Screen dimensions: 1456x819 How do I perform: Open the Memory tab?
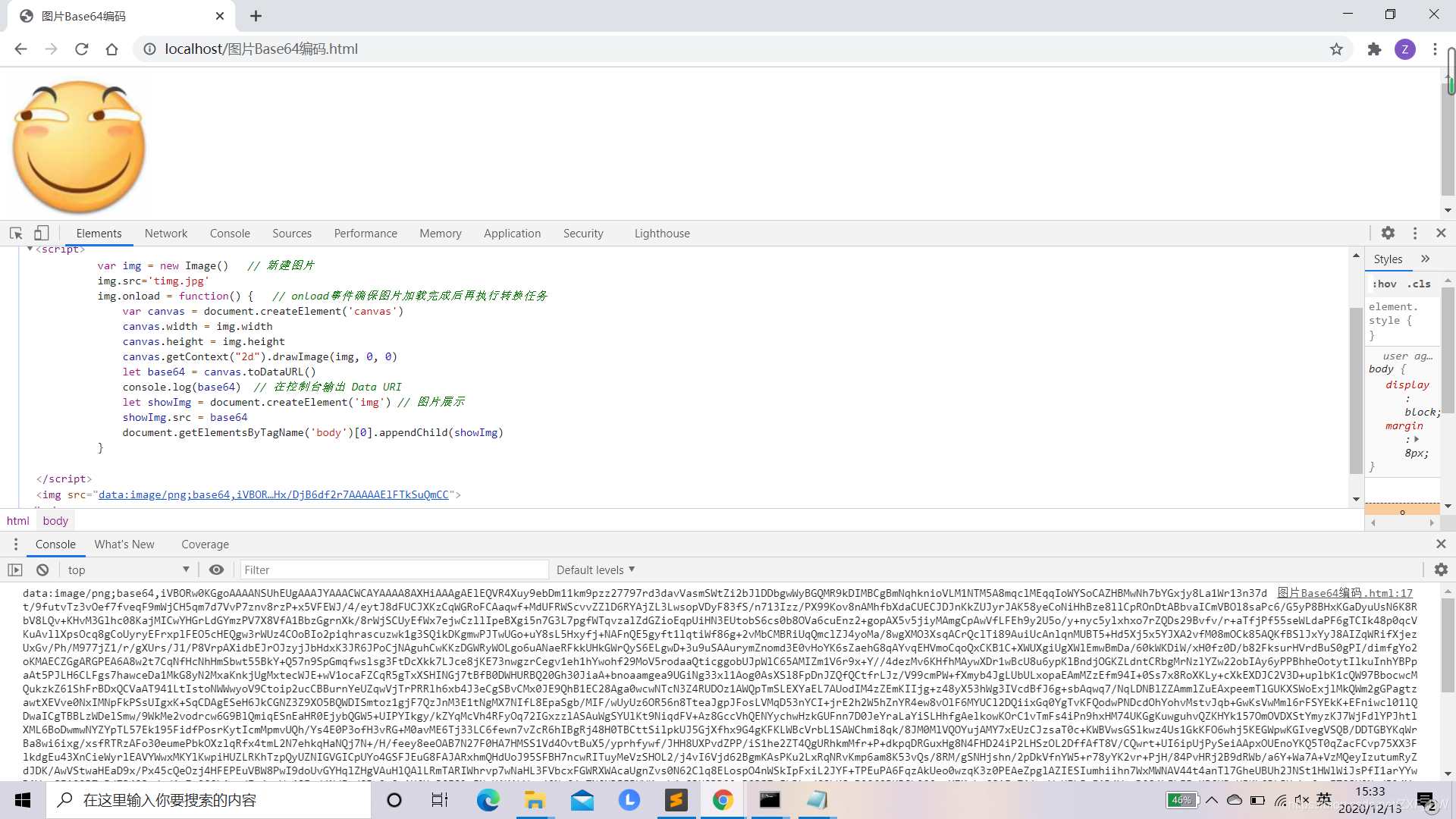click(441, 234)
